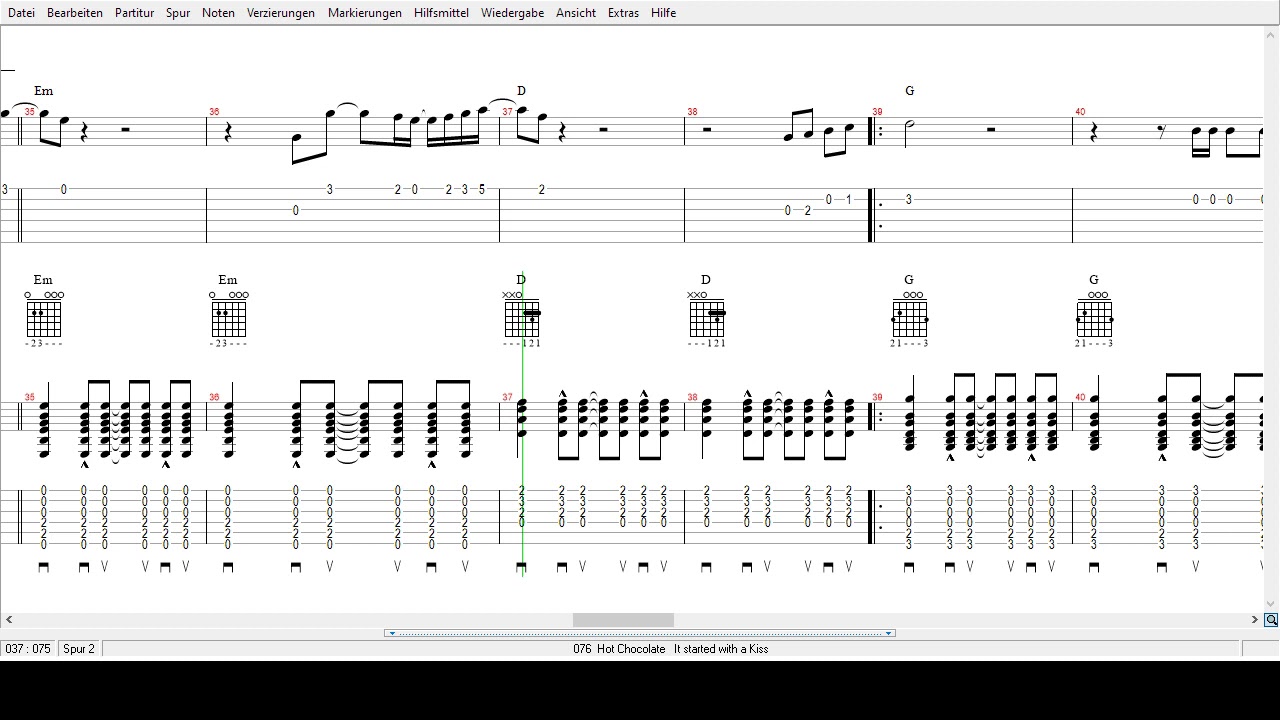The width and height of the screenshot is (1280, 720).
Task: Open the Hilfsmittel menu
Action: coord(441,13)
